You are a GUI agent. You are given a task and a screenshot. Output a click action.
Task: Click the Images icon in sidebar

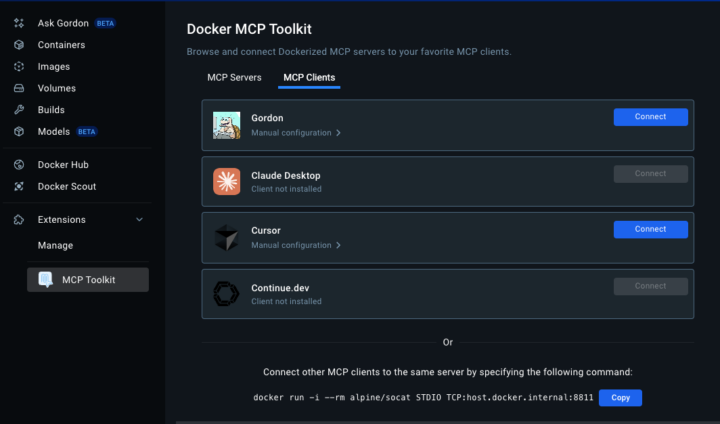point(19,67)
